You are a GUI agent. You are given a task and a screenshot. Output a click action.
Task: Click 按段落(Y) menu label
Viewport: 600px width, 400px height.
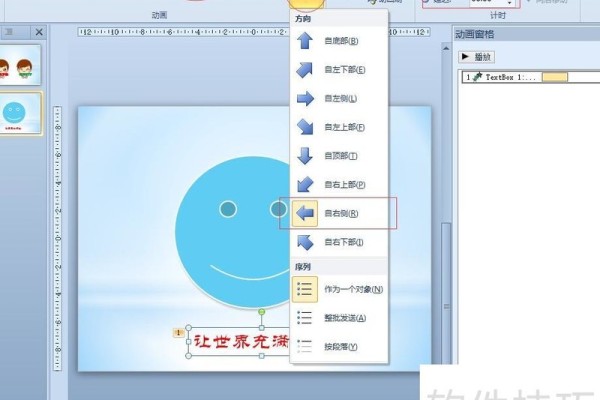[341, 347]
